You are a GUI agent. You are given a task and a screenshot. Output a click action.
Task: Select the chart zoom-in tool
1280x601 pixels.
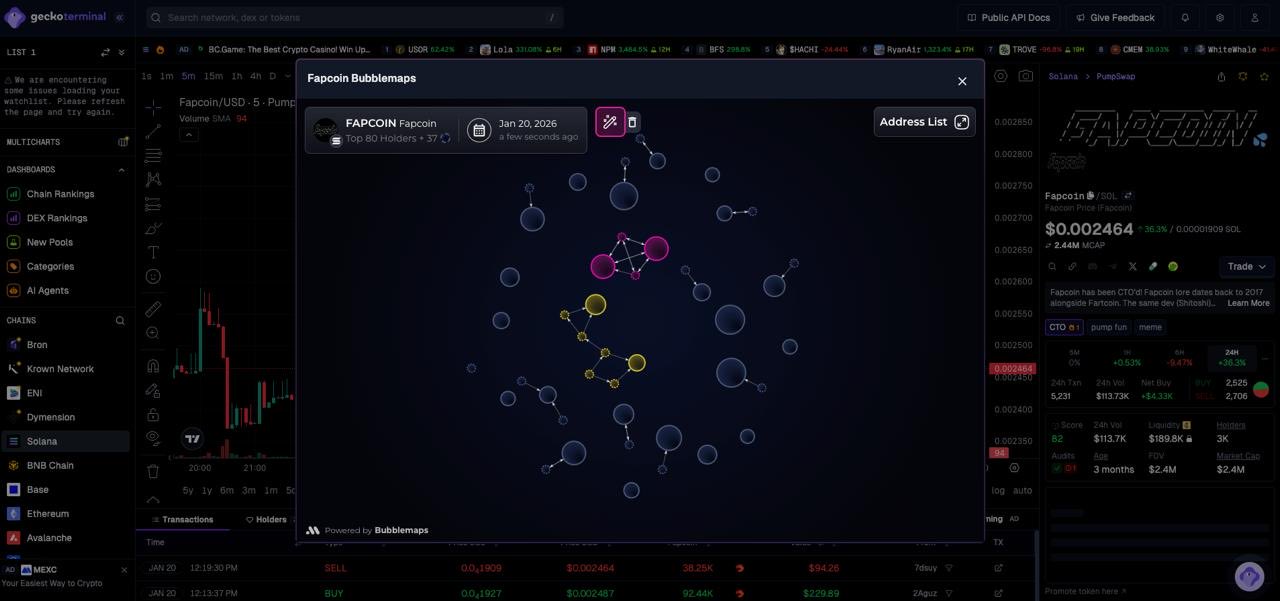tap(153, 333)
